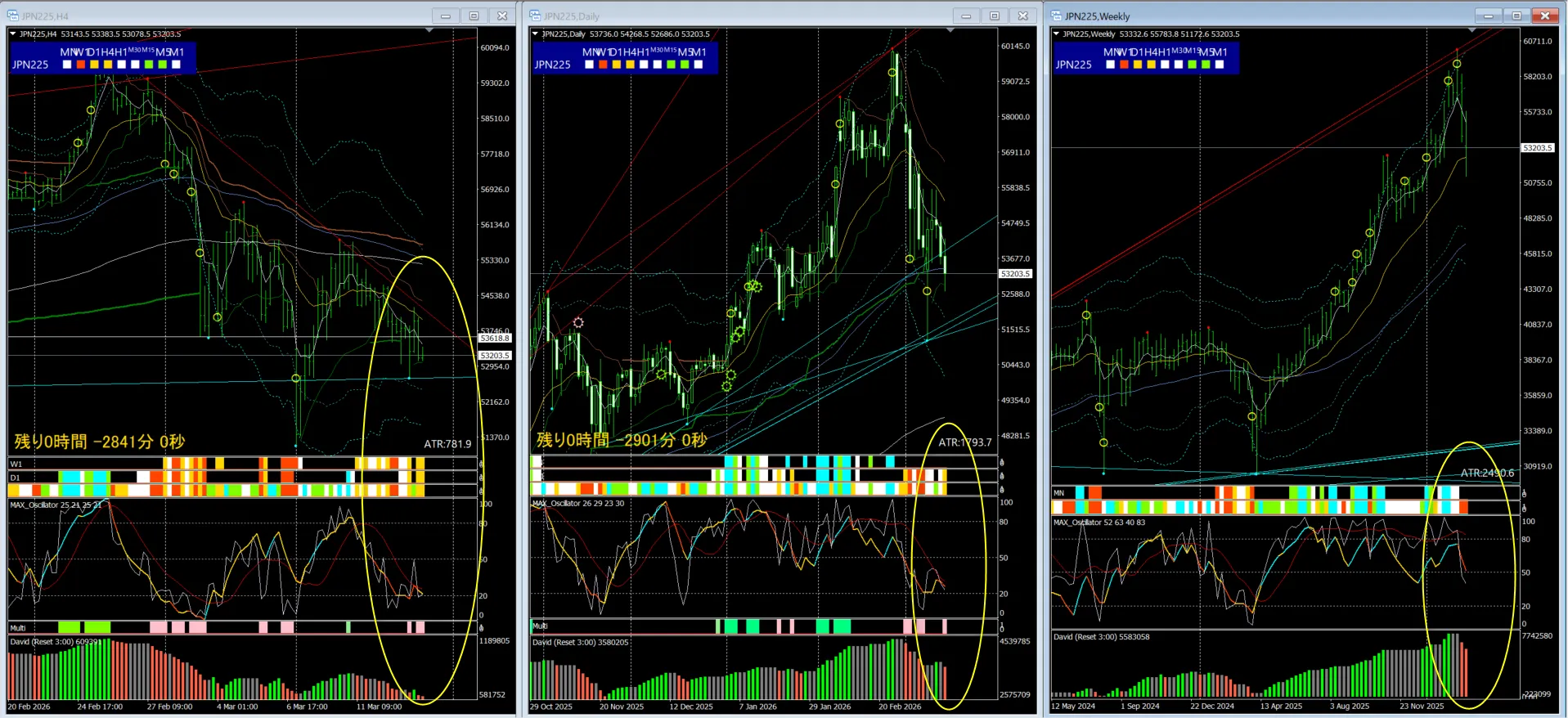Click the 60711.0 price on Weekly scale

(1538, 41)
